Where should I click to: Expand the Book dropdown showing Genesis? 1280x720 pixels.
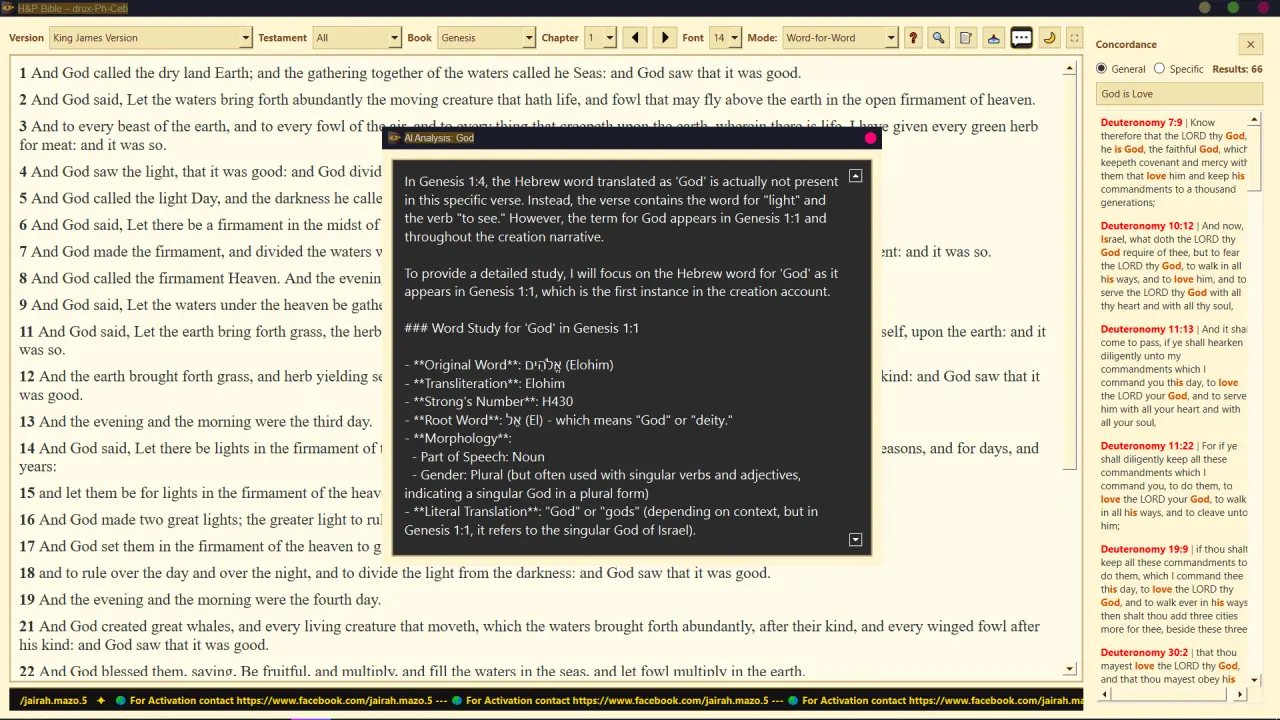(x=487, y=38)
